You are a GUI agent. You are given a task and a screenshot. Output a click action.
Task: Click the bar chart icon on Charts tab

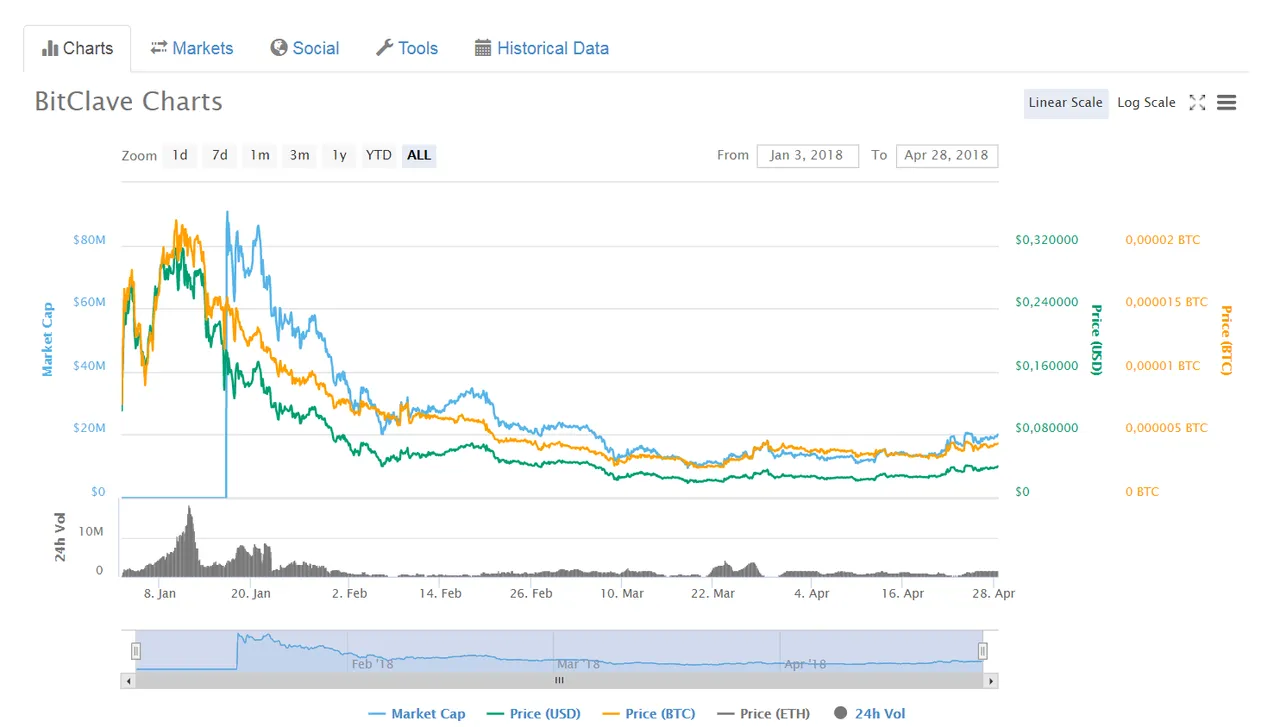tap(50, 48)
